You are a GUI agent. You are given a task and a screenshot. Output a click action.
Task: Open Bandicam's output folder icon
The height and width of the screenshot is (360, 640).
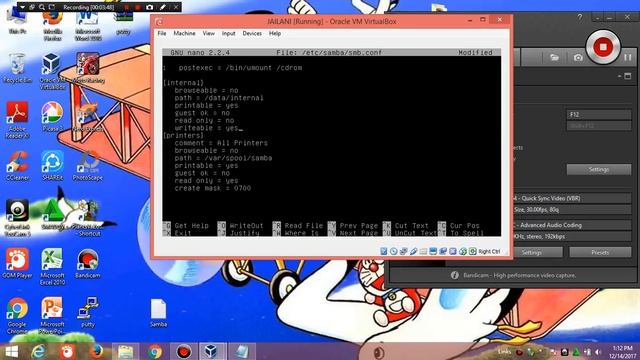pyautogui.click(x=554, y=58)
